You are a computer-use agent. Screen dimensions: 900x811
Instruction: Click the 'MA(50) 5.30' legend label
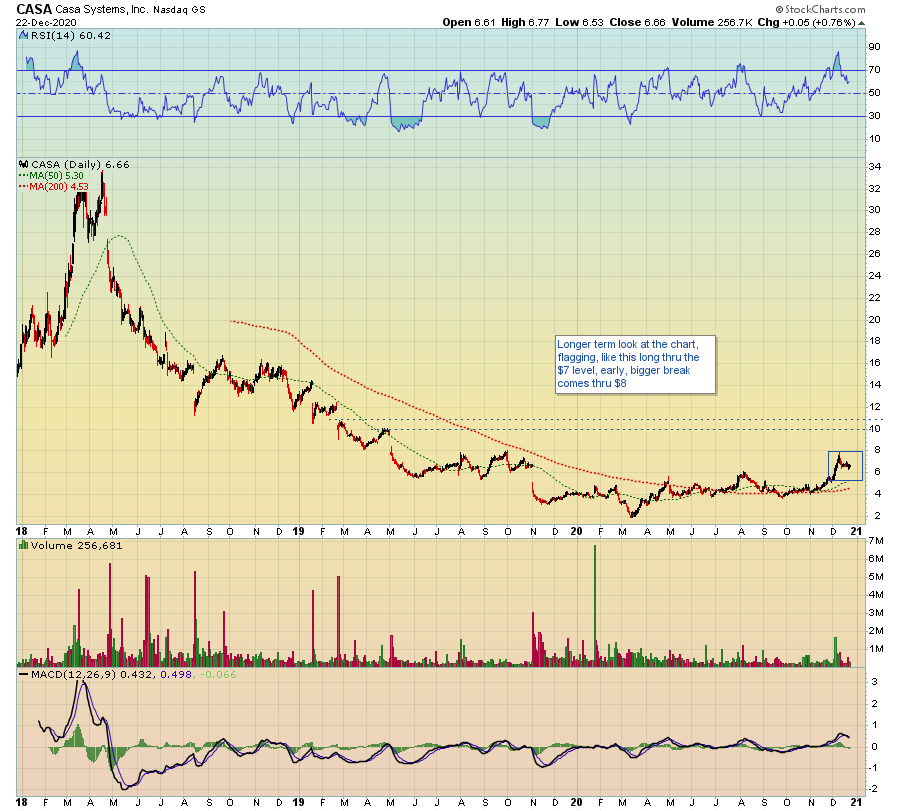coord(56,176)
